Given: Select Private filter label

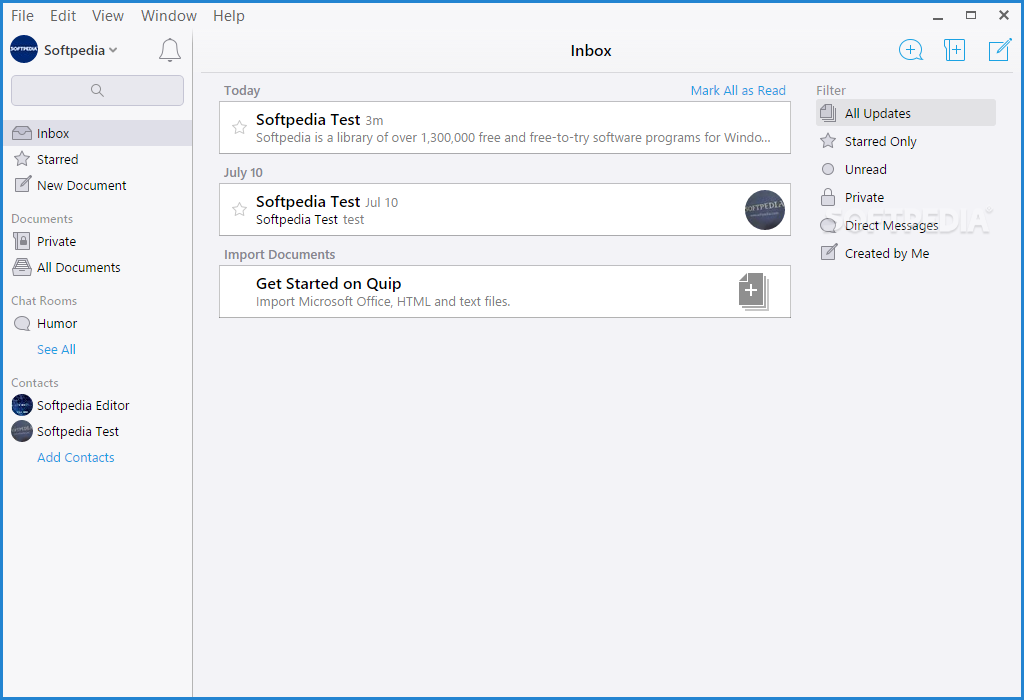Looking at the screenshot, I should click(864, 197).
